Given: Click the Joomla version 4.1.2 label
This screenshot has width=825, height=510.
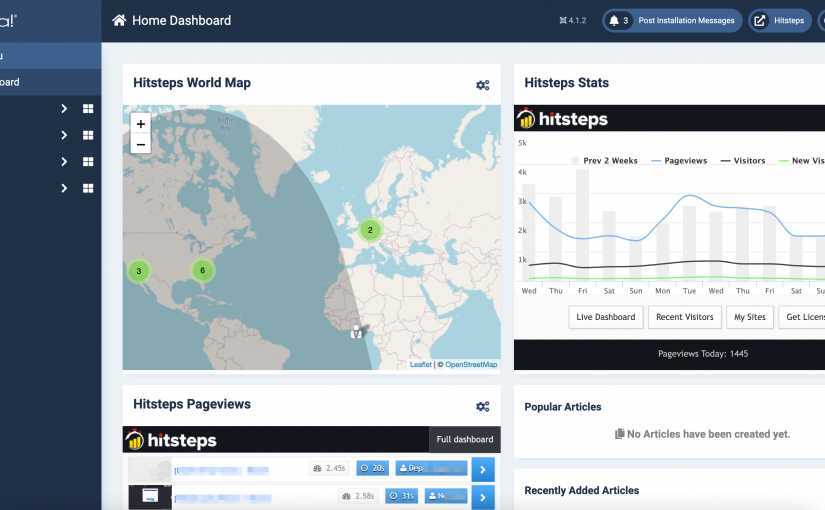Looking at the screenshot, I should tap(572, 21).
